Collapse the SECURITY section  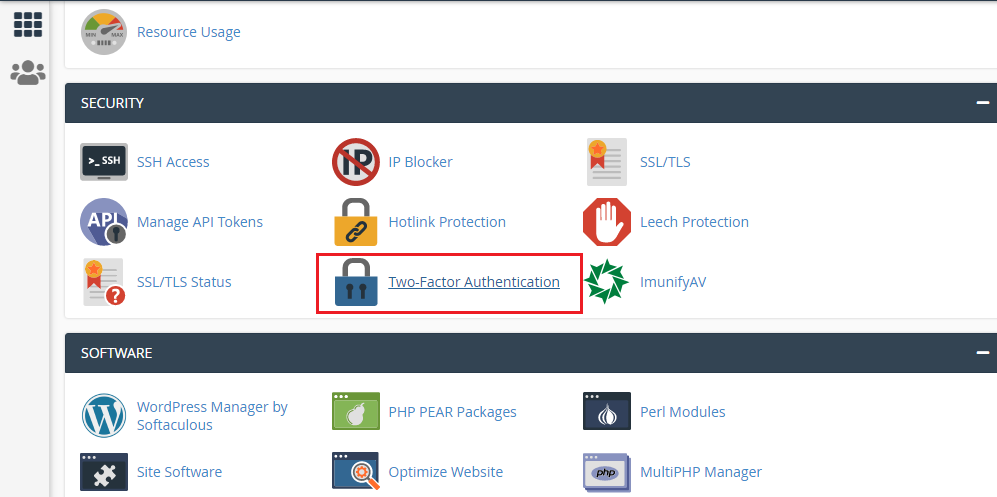(983, 102)
